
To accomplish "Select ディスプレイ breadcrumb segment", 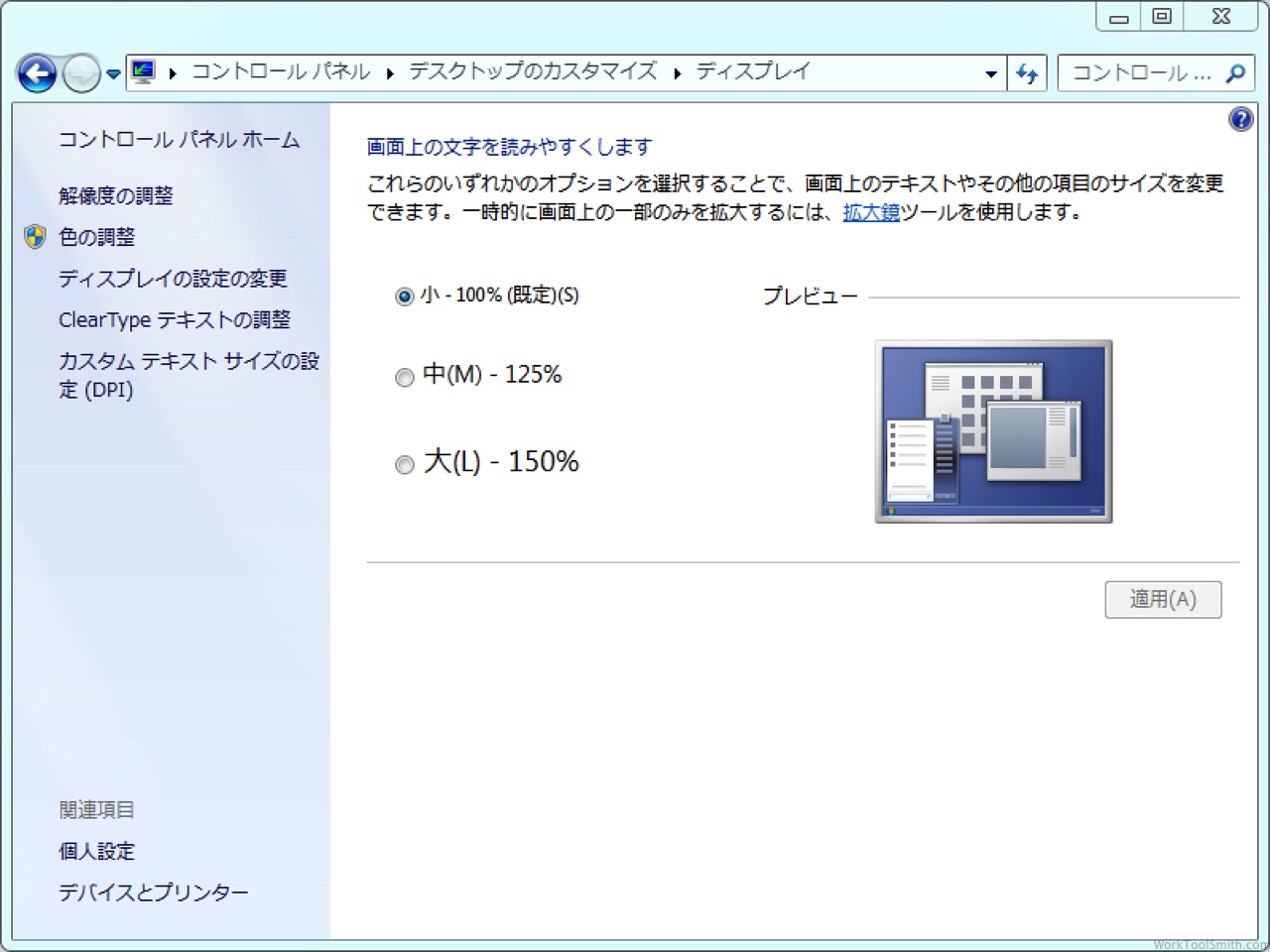I will [753, 72].
